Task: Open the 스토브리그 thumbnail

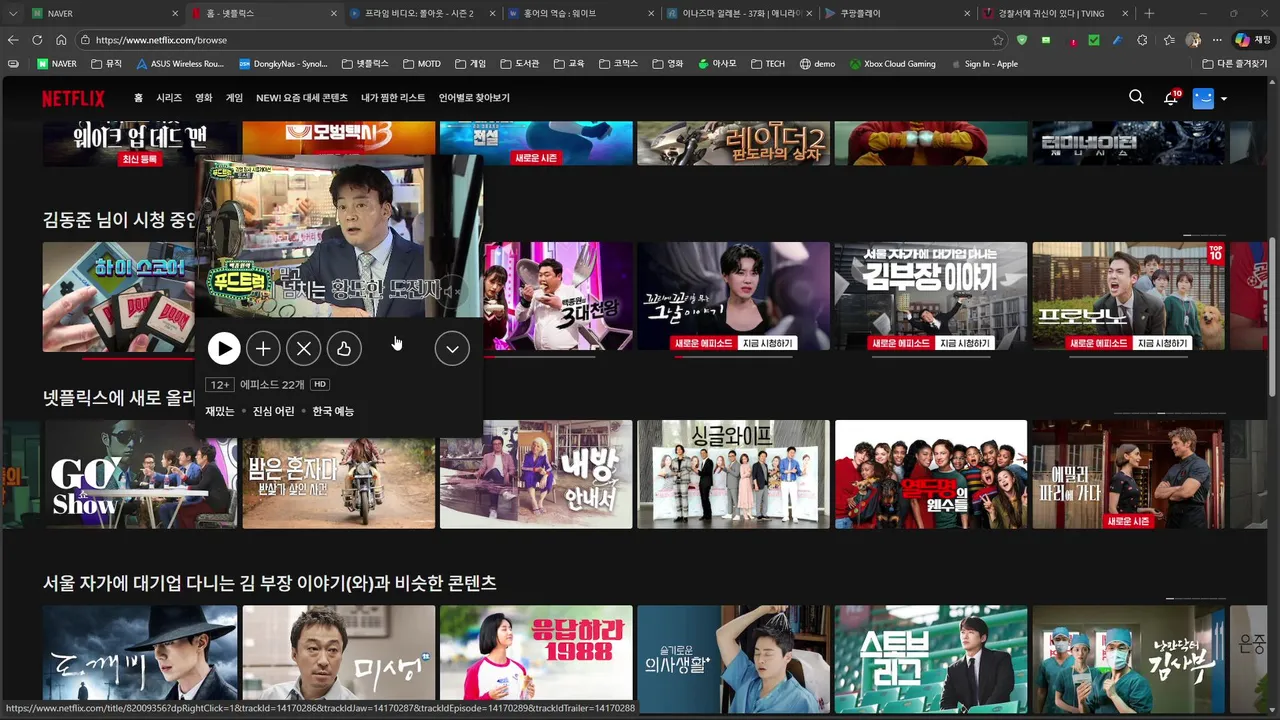Action: coord(931,659)
